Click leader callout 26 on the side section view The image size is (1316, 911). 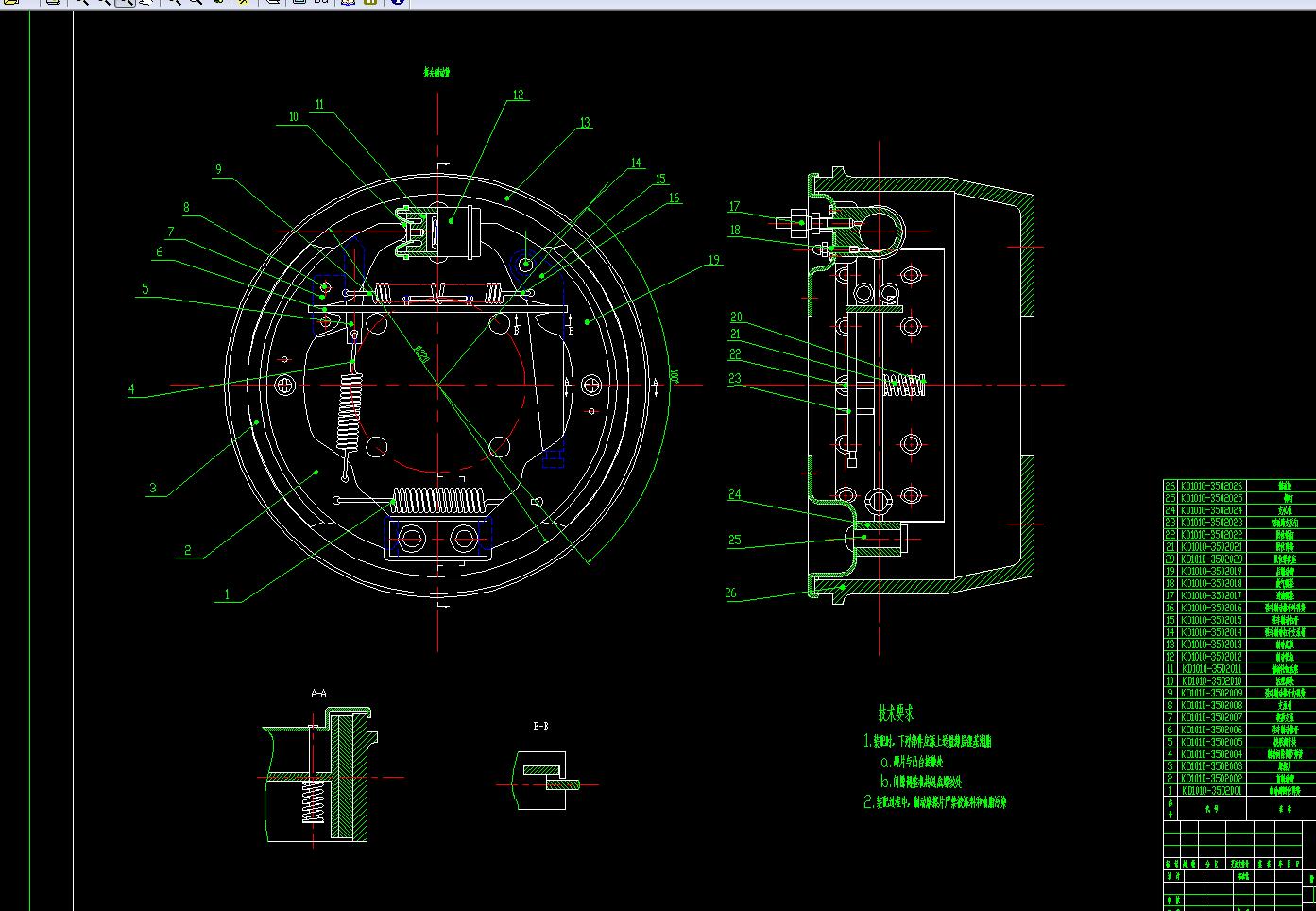point(730,593)
